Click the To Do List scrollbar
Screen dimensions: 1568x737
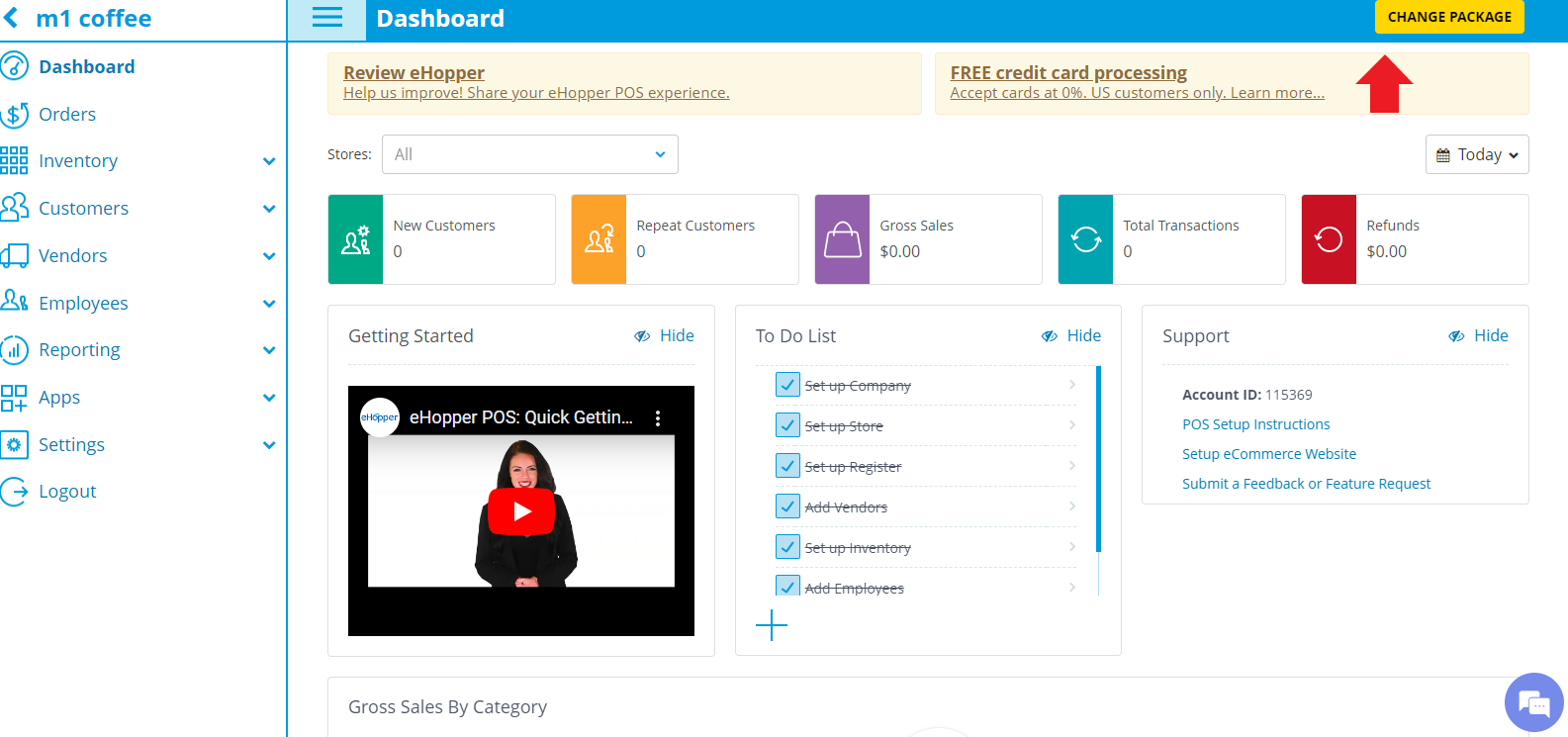[1098, 459]
